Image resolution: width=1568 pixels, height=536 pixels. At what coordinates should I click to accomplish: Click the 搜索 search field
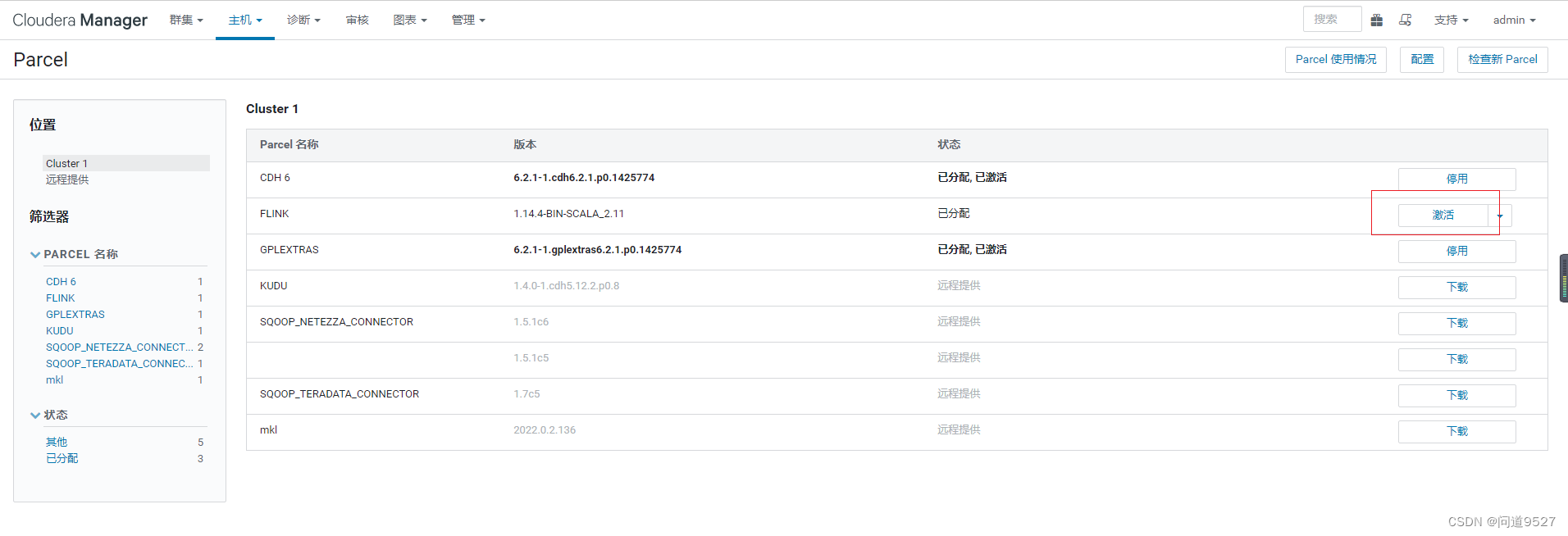[x=1332, y=19]
